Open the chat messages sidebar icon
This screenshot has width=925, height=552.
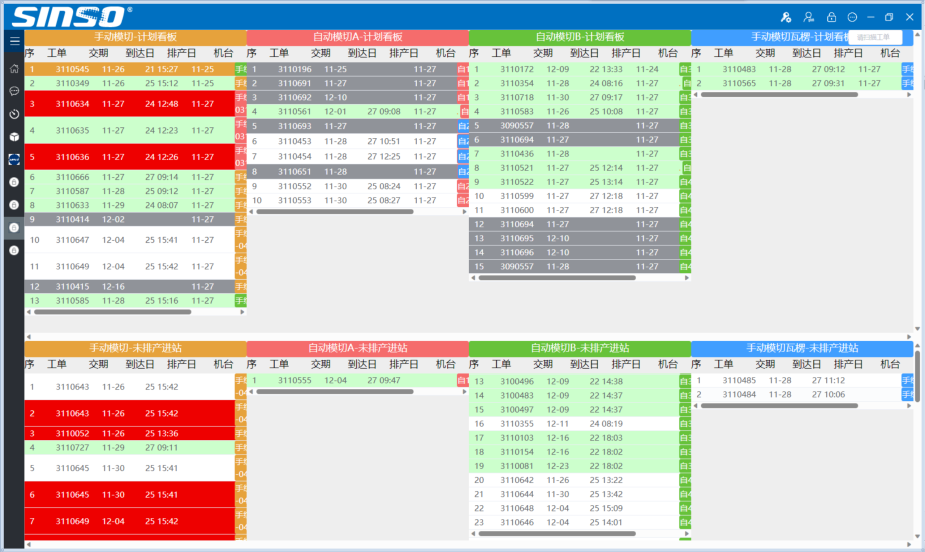point(14,91)
